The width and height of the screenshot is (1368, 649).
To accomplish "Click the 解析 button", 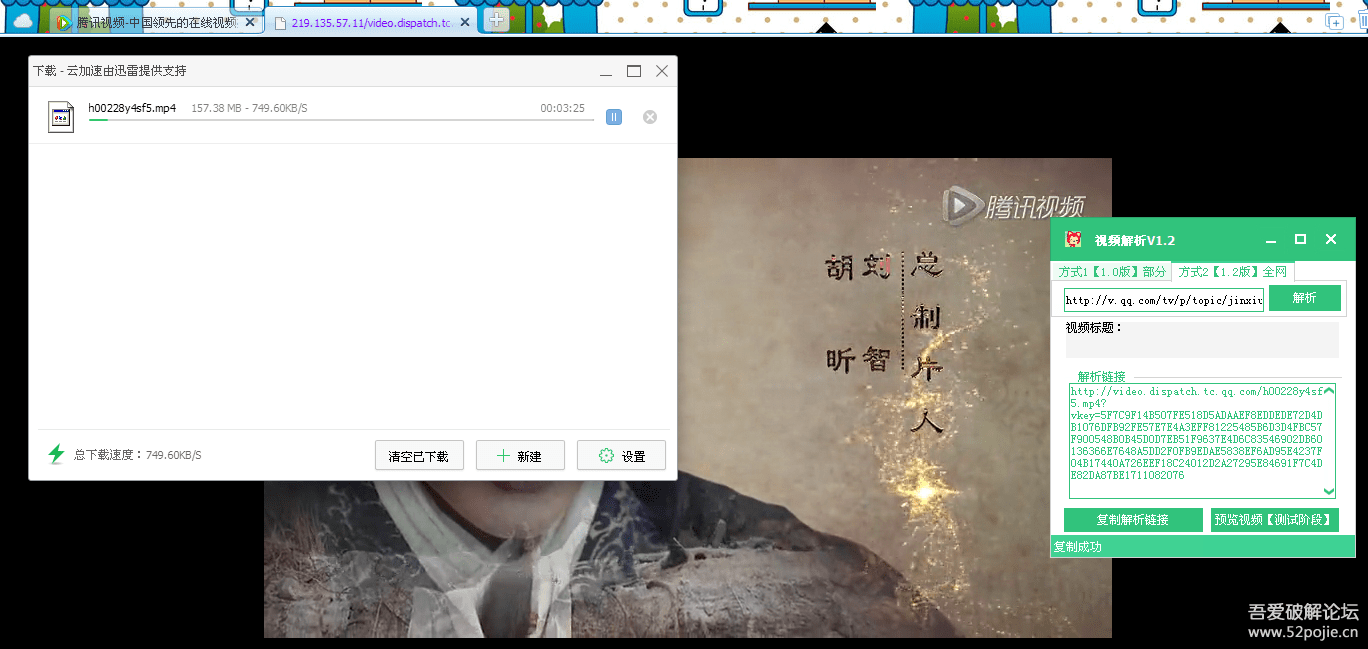I will (1305, 298).
